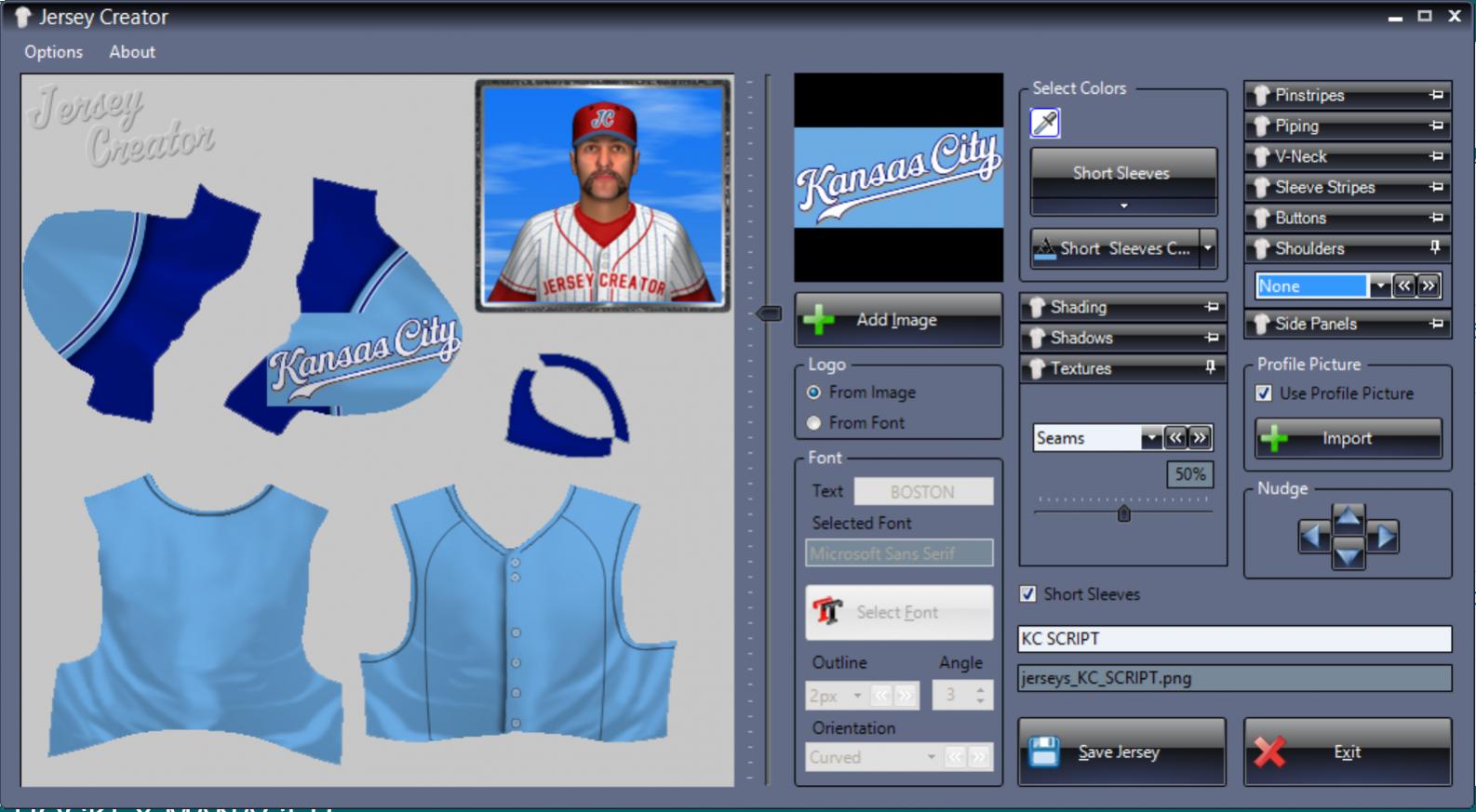The image size is (1476, 812).
Task: Click the 50% texture opacity value
Action: (1189, 474)
